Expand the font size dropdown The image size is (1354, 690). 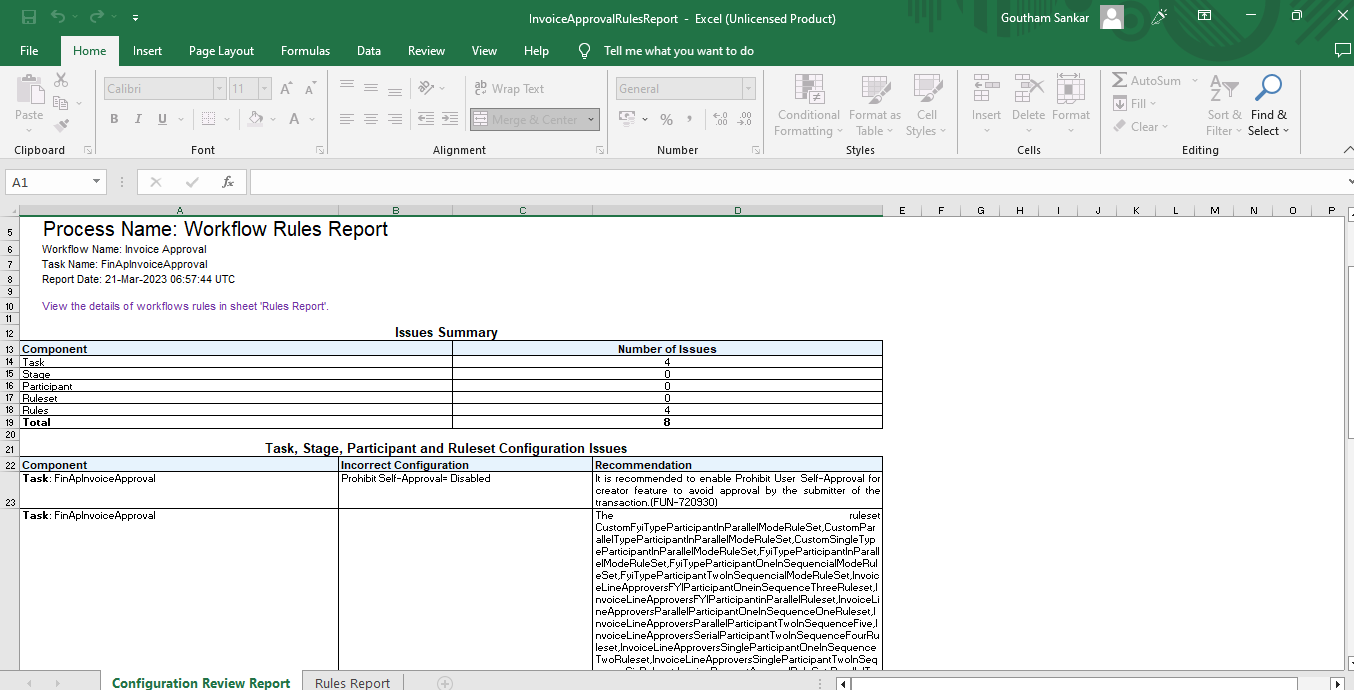262,89
